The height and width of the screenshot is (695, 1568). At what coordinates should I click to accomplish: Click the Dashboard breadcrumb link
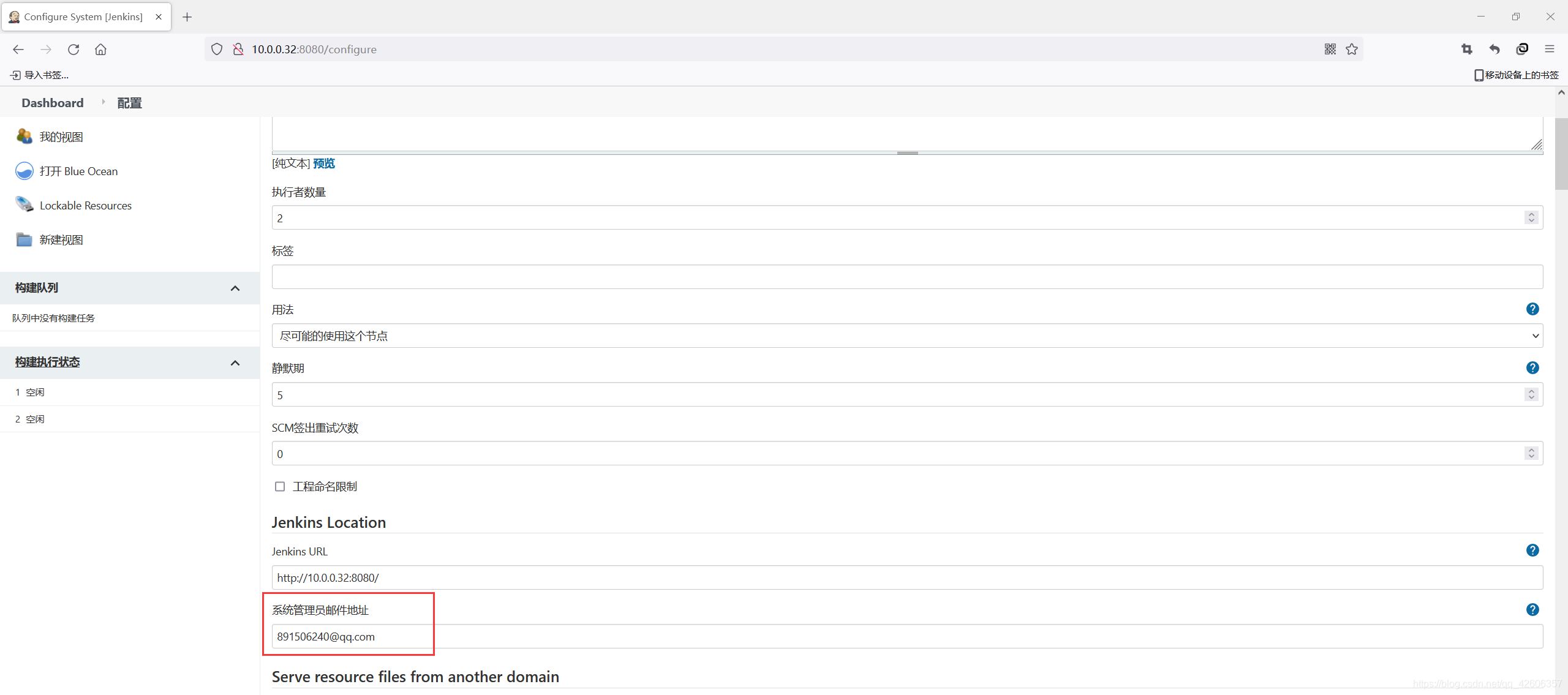click(x=53, y=103)
